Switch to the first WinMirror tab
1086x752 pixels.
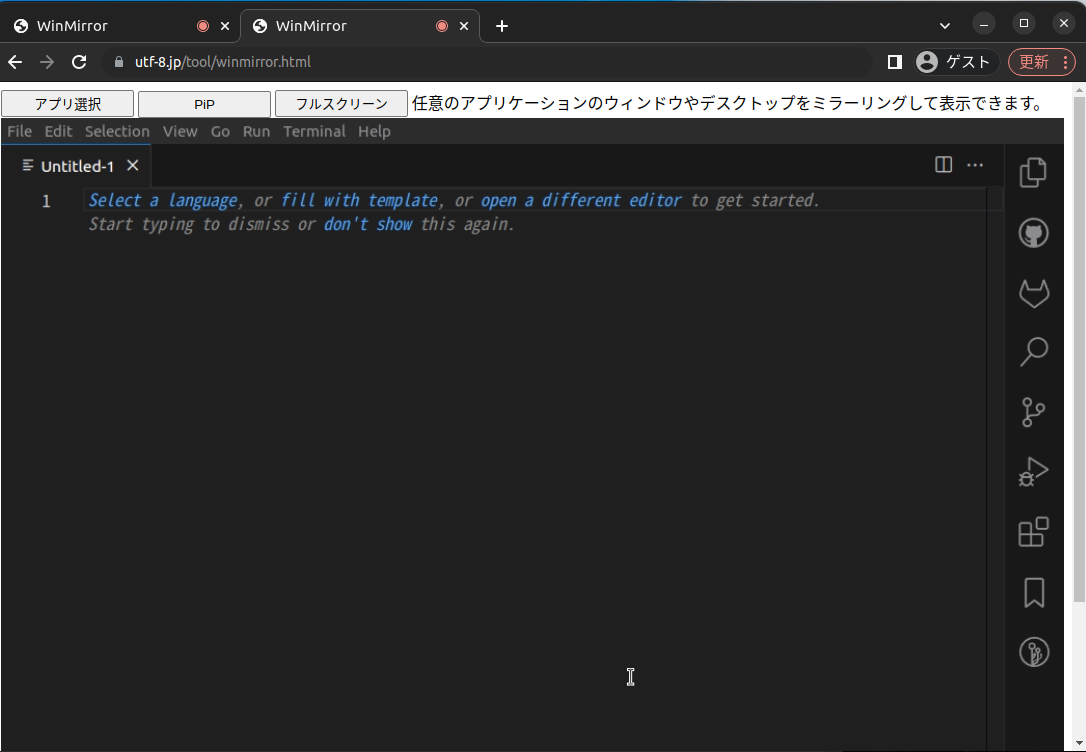(x=119, y=26)
